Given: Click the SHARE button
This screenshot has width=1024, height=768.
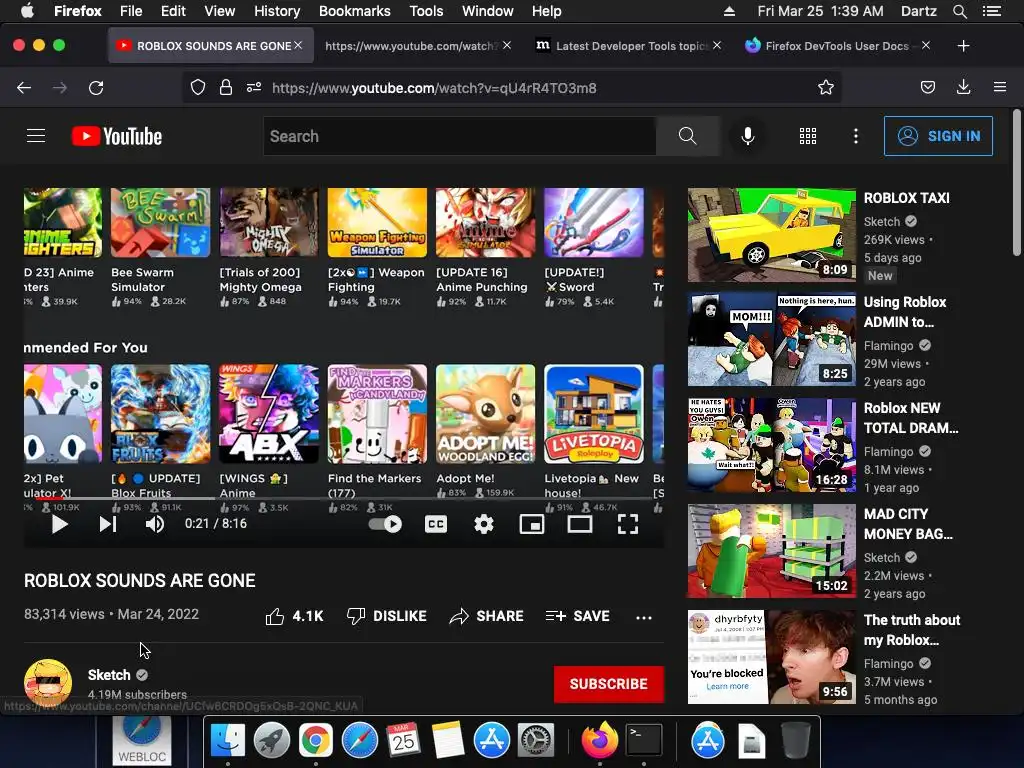Looking at the screenshot, I should pos(487,616).
